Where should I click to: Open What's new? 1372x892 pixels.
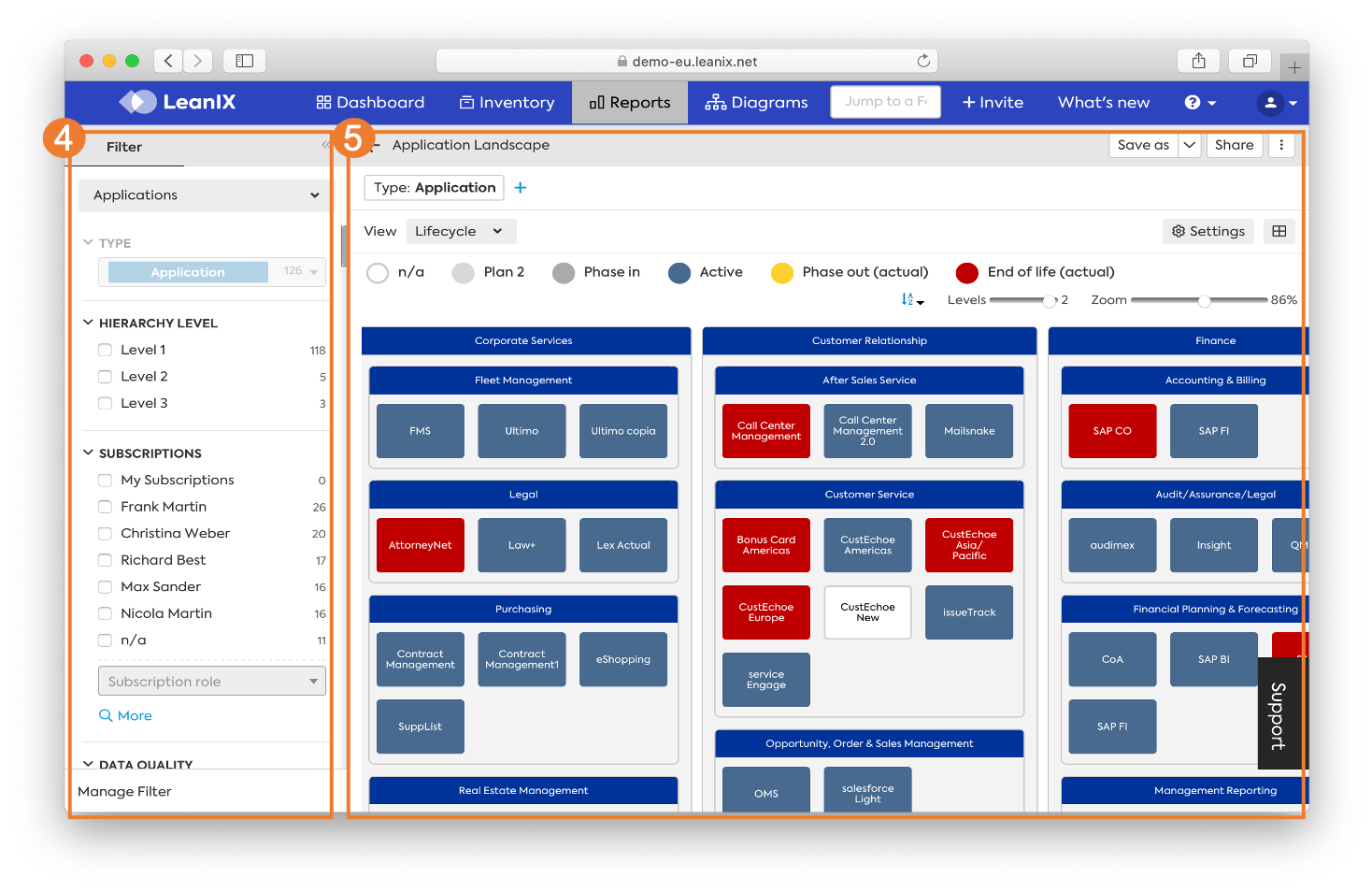1104,103
